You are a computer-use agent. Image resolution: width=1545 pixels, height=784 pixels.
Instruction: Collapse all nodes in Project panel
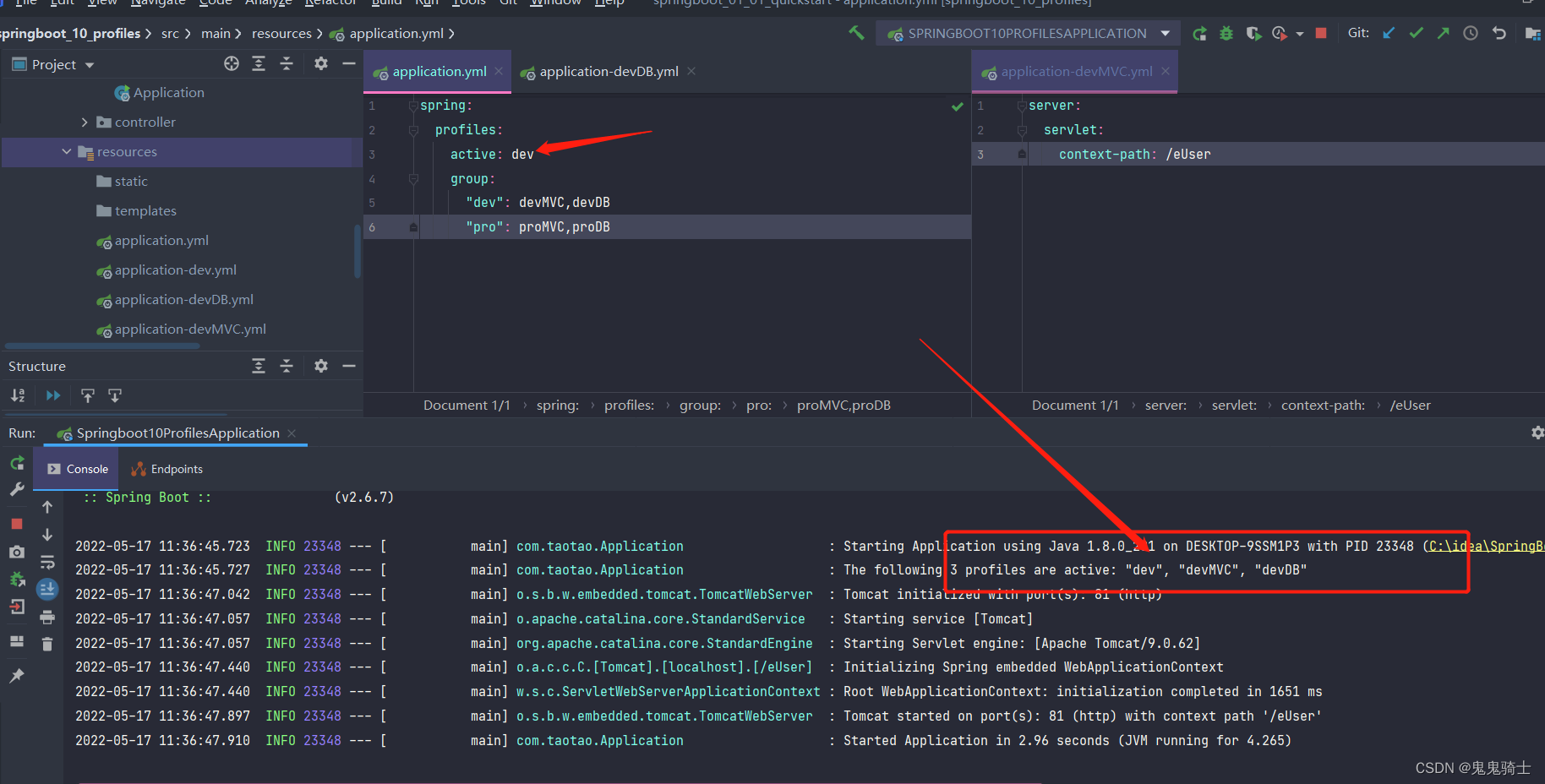(287, 63)
